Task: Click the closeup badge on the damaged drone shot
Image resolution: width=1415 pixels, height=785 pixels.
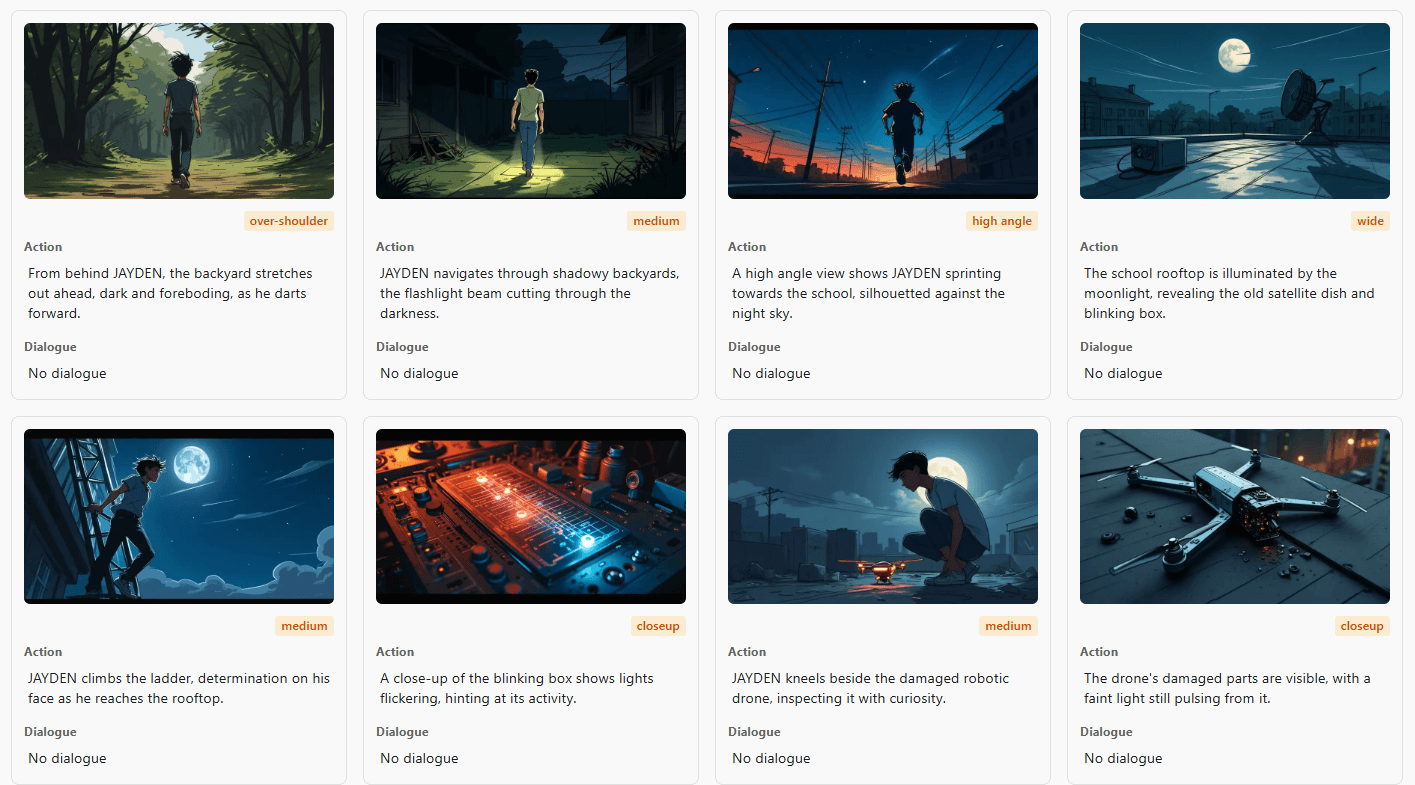Action: click(x=1362, y=625)
